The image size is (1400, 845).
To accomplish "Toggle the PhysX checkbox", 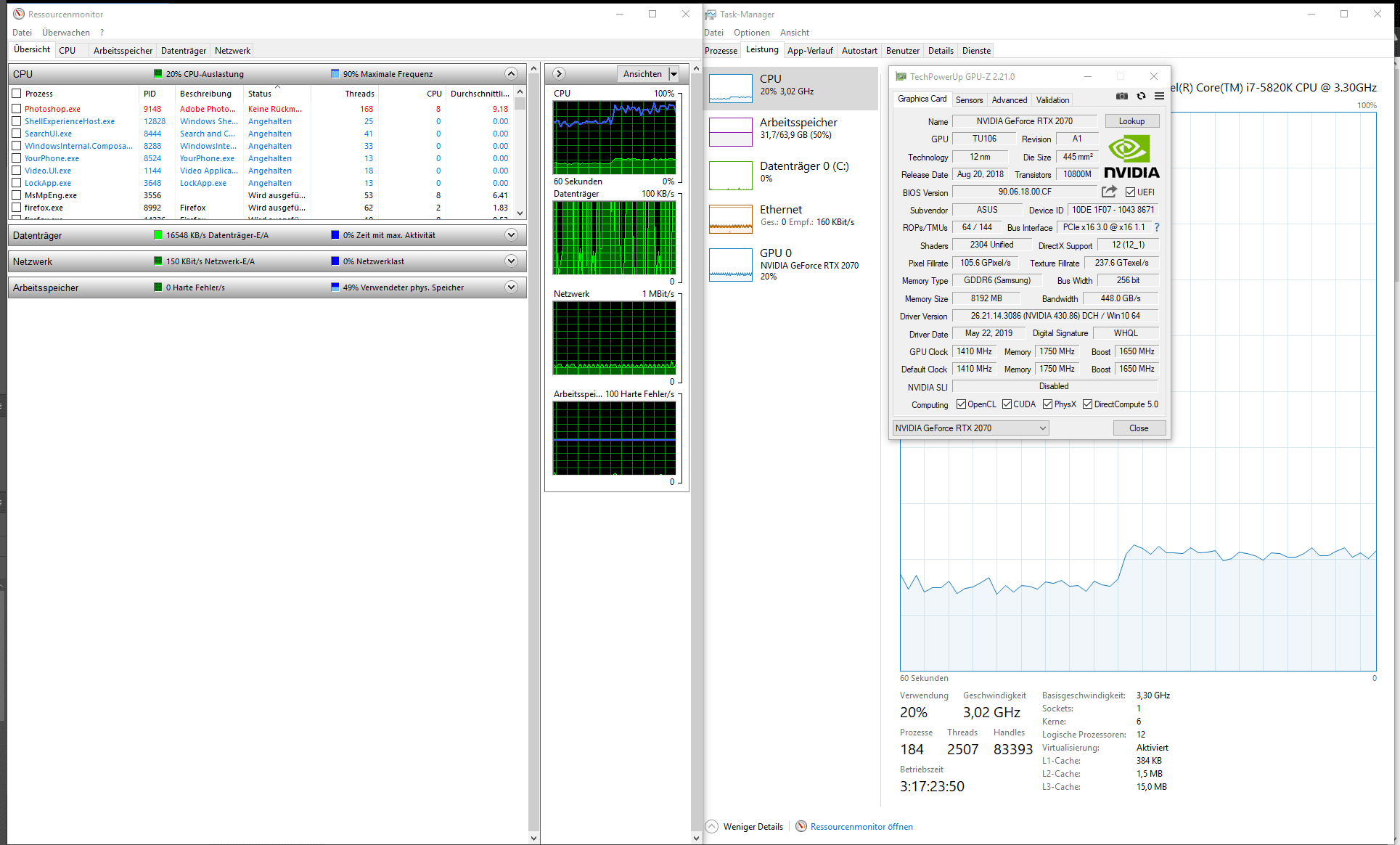I will click(1047, 404).
